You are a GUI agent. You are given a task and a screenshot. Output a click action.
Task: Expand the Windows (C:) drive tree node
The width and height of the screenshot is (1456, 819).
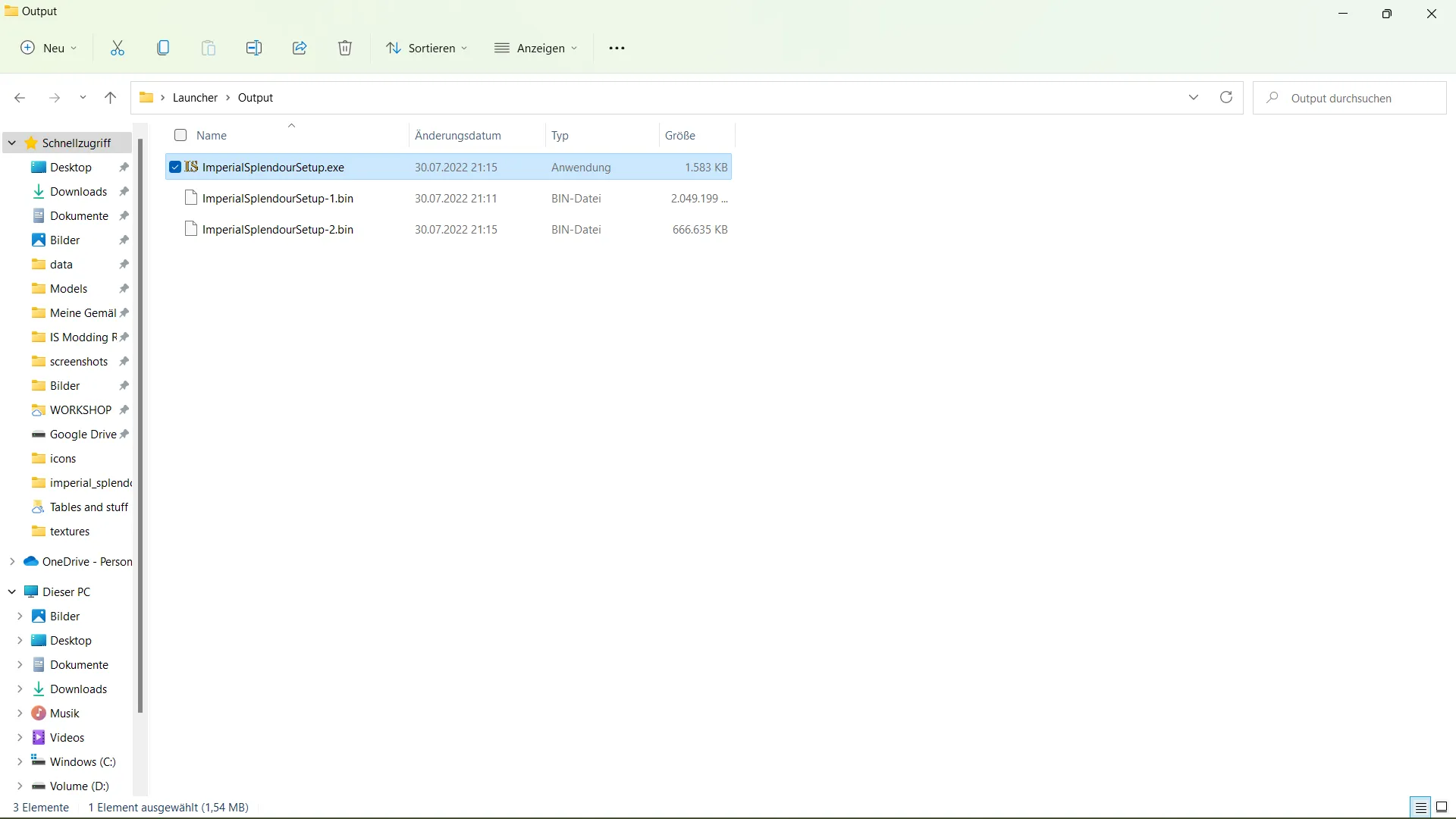click(20, 762)
